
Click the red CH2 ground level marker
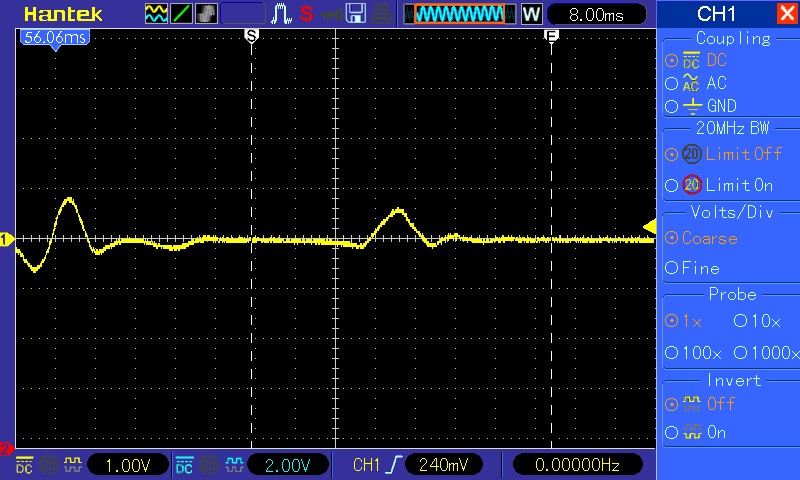(7, 449)
